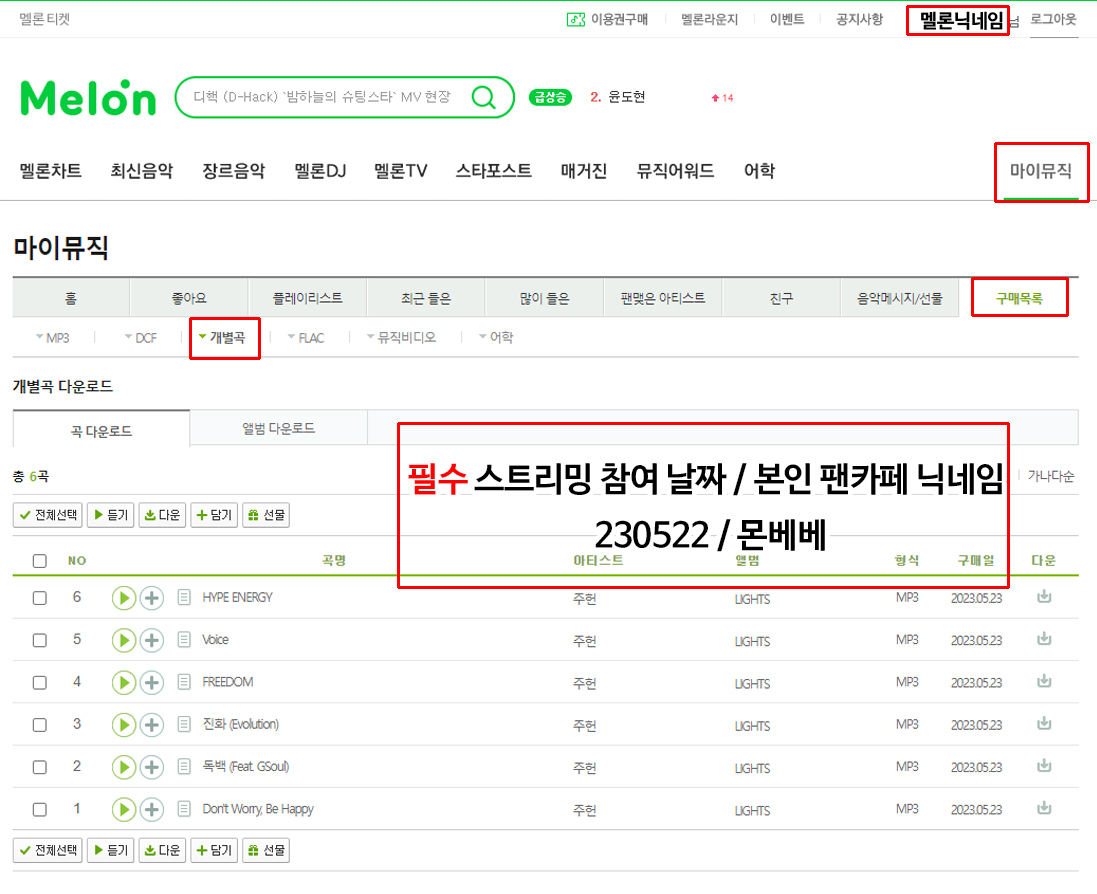1097x894 pixels.
Task: Play the song 진화 (Evolution)
Action: 124,725
